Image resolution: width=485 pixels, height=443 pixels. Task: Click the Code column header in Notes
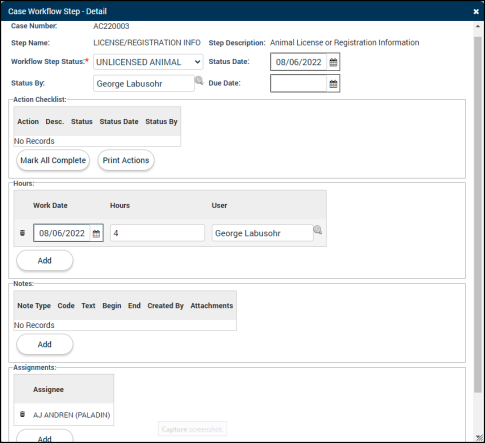tap(66, 306)
